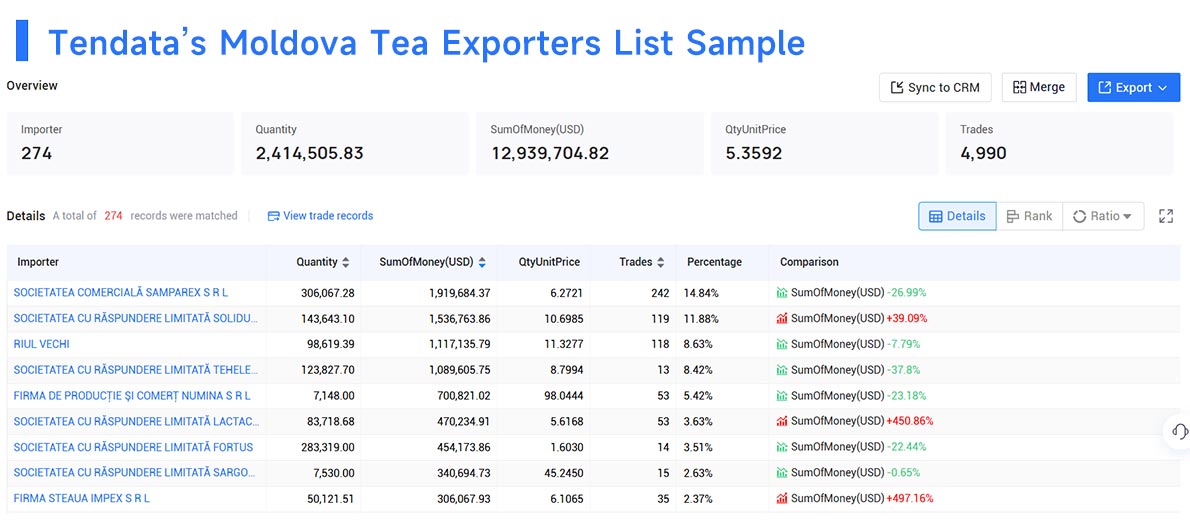This screenshot has height=525, width=1190.
Task: Click comparison chart icon with +39.09%
Action: pos(782,318)
